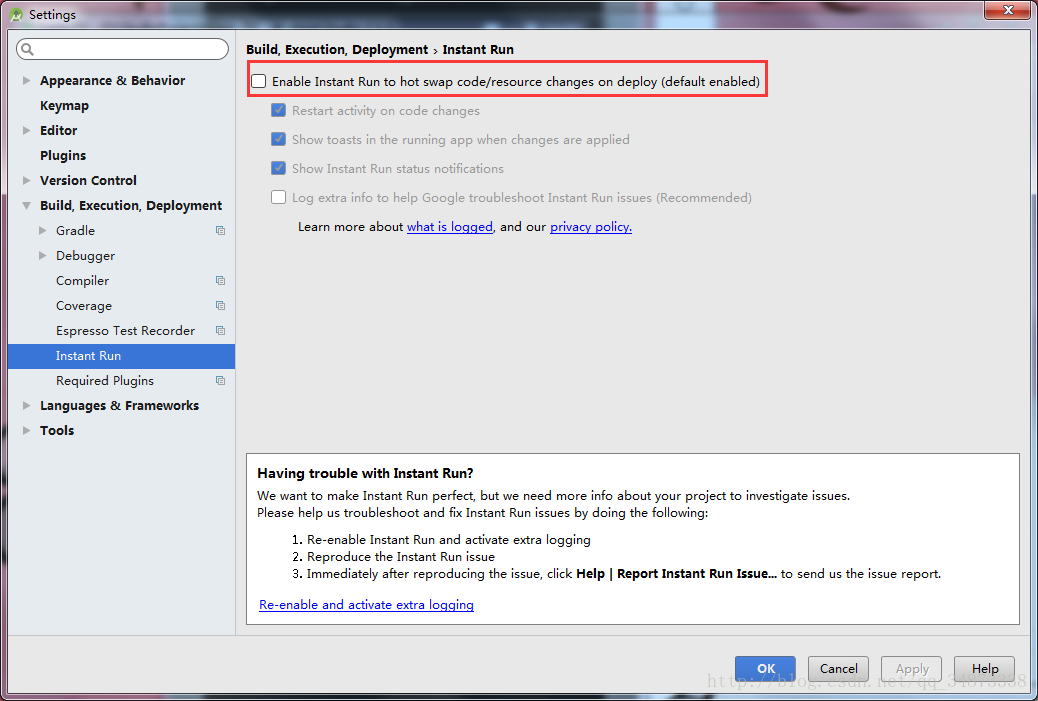Image resolution: width=1038 pixels, height=701 pixels.
Task: Select Version Control label
Action: coord(88,180)
